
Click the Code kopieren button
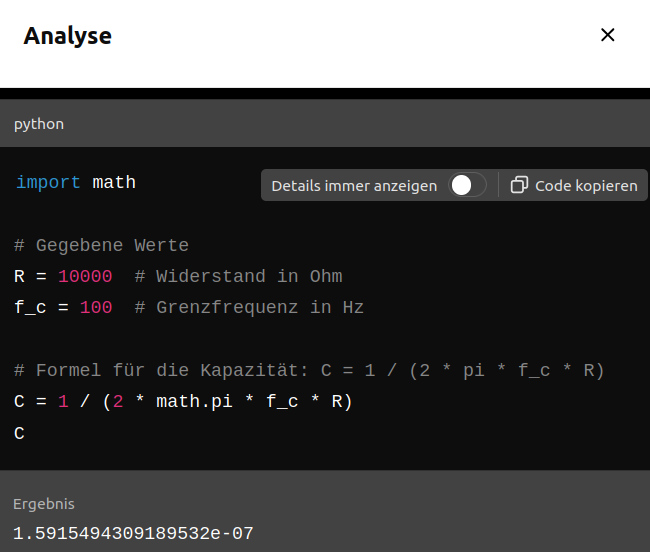(x=574, y=185)
